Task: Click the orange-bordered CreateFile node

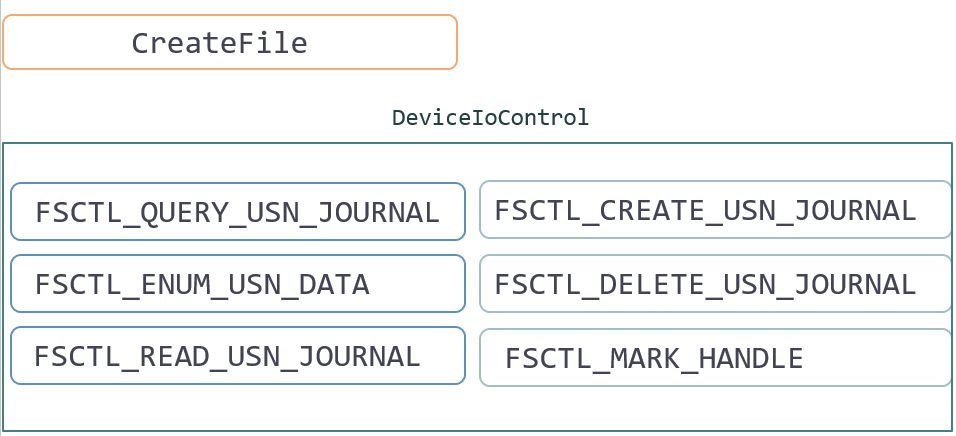Action: (x=230, y=42)
